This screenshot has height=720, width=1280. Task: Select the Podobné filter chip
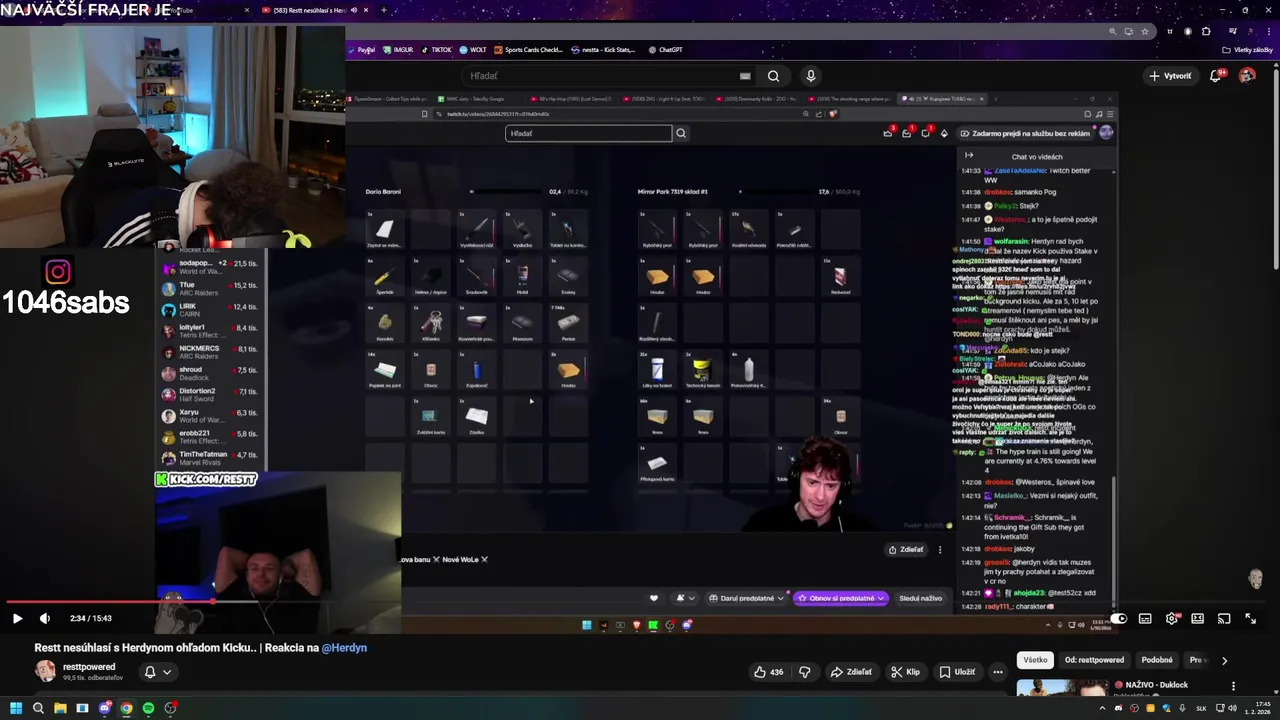tap(1157, 660)
